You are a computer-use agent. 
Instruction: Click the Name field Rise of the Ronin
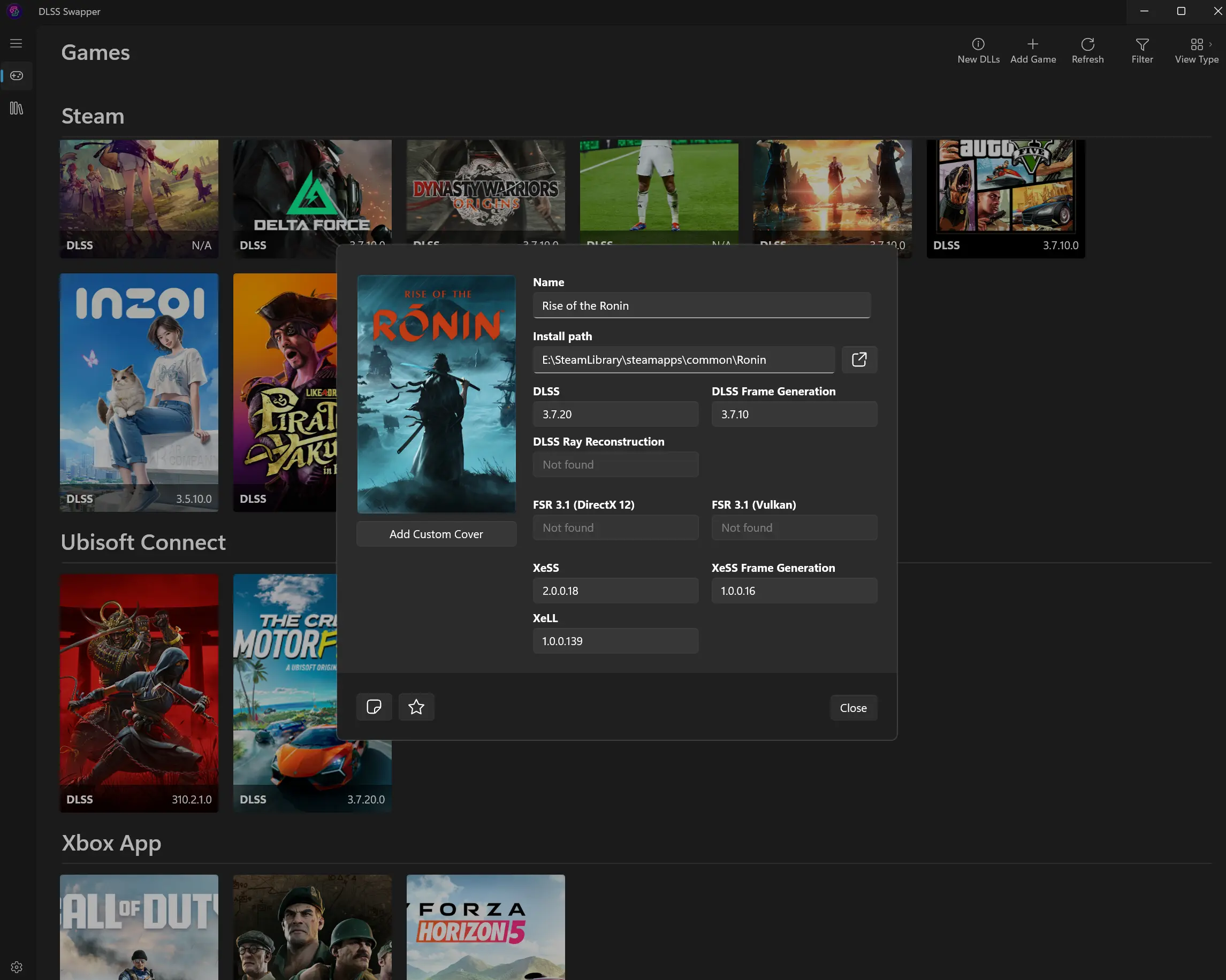[701, 306]
